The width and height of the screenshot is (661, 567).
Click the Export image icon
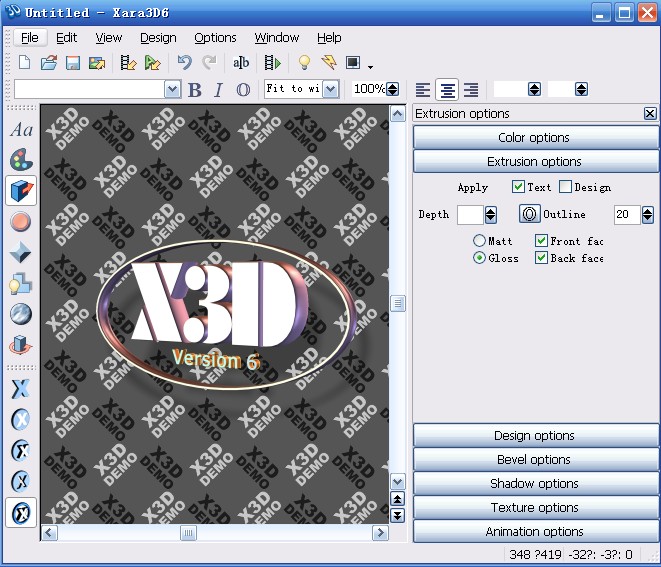click(x=97, y=63)
